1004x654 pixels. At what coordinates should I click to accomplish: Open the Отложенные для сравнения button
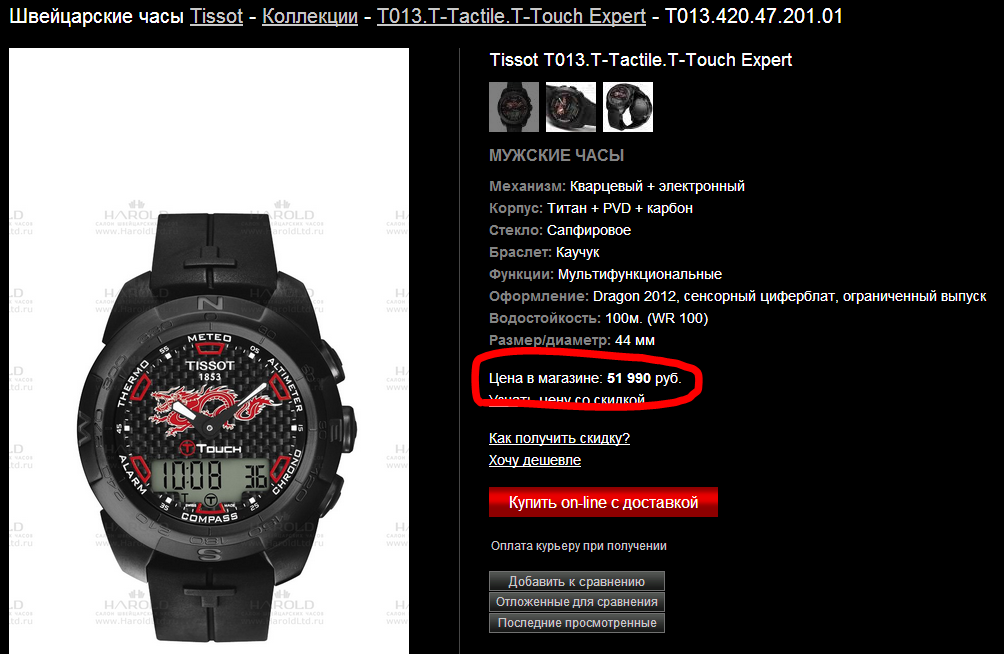point(576,602)
